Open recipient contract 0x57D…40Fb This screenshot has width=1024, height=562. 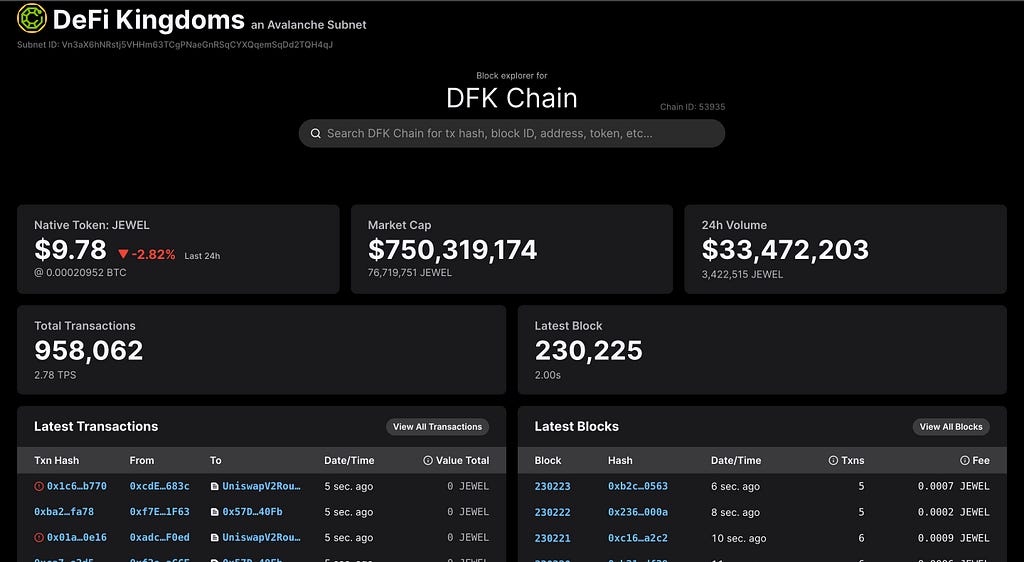[252, 512]
